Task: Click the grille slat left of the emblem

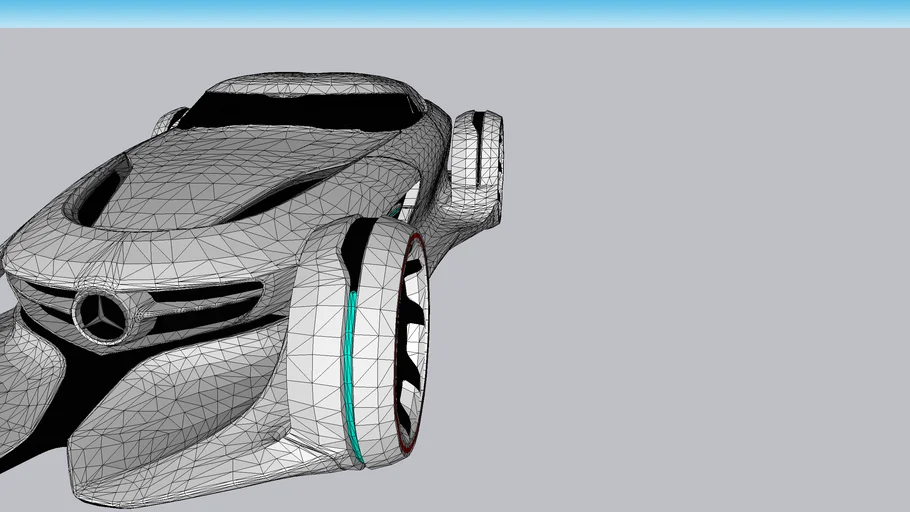Action: [x=45, y=297]
